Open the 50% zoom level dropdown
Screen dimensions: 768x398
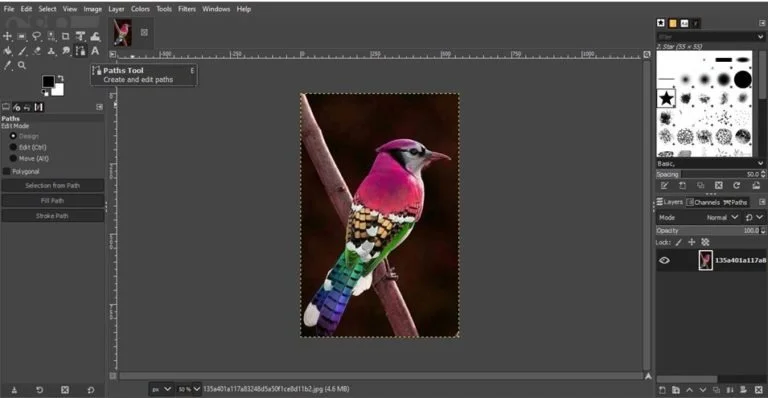[189, 389]
